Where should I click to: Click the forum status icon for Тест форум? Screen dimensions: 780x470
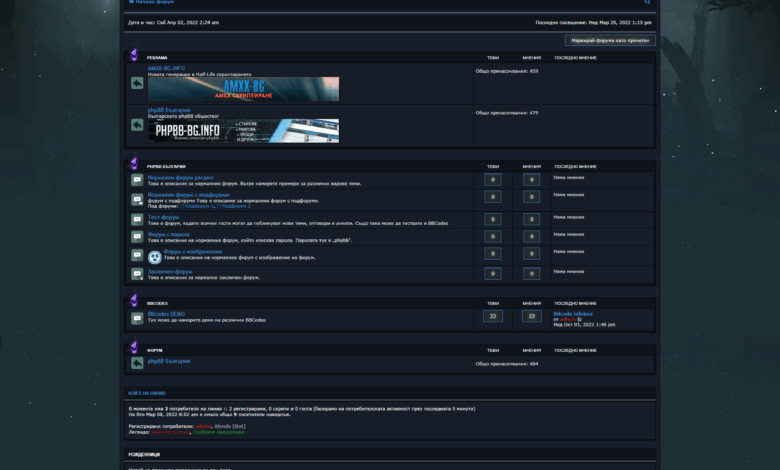point(137,219)
